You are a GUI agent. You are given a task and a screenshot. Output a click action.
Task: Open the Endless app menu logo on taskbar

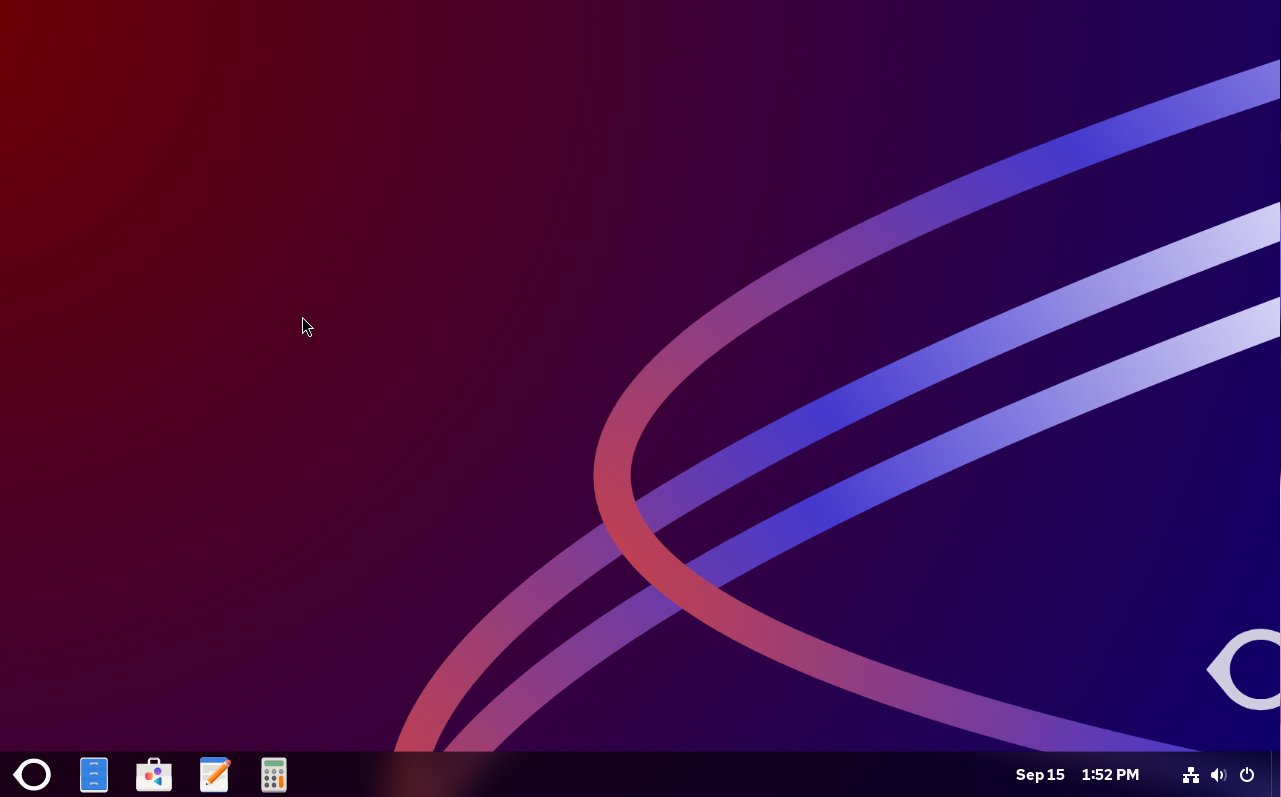click(x=32, y=775)
